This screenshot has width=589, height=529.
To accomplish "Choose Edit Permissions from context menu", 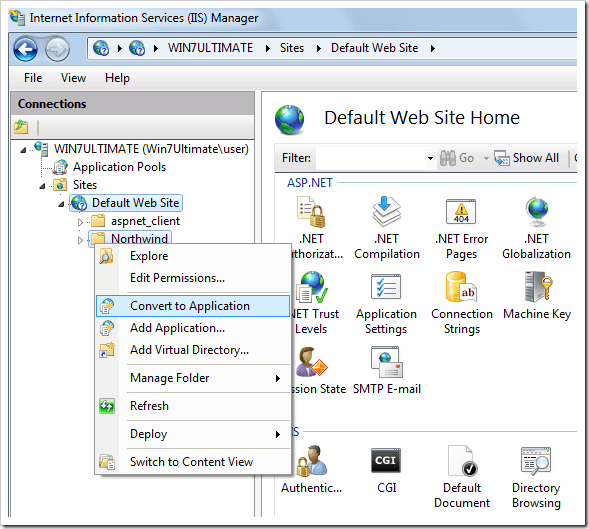I will coord(193,278).
